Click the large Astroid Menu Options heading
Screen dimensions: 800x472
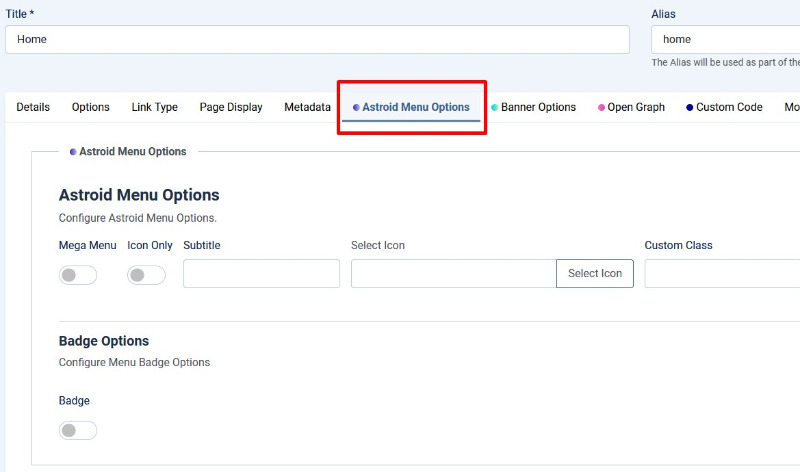[x=139, y=195]
